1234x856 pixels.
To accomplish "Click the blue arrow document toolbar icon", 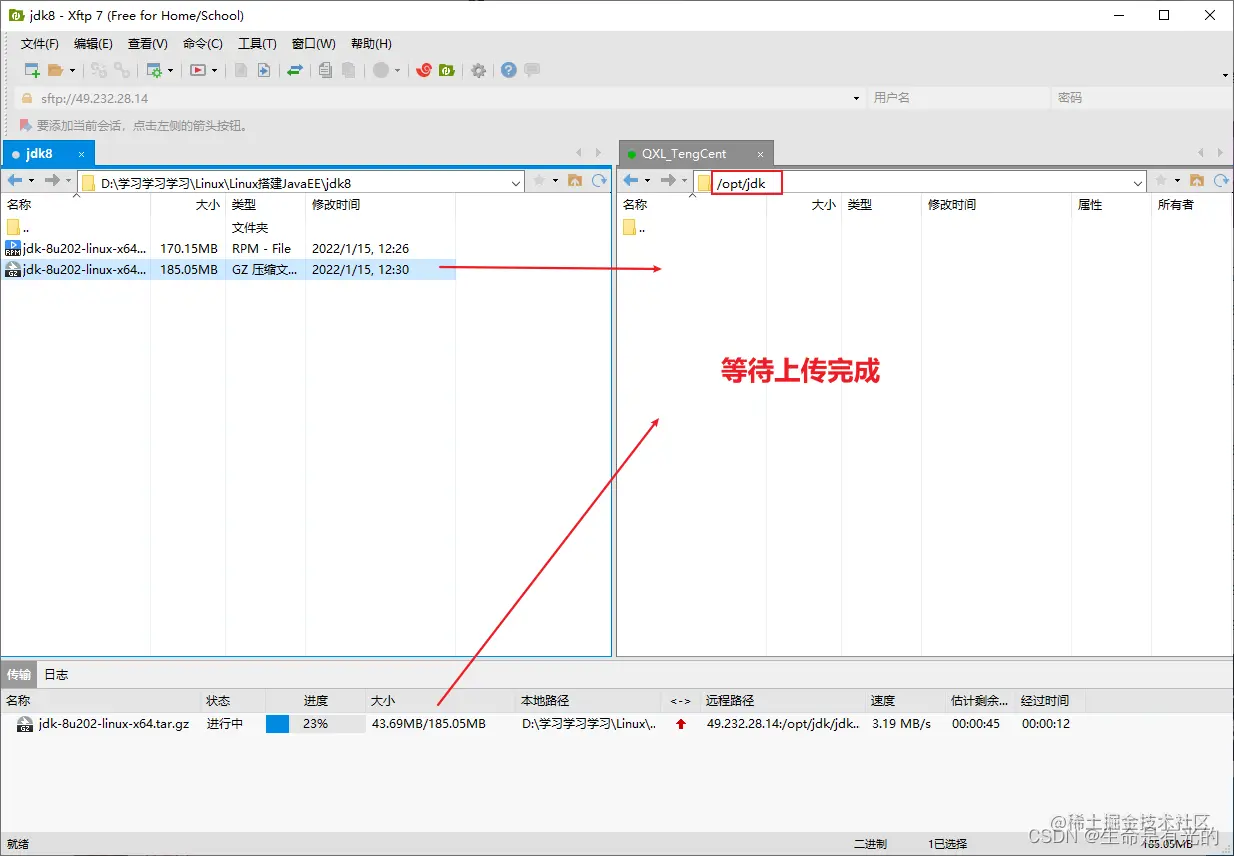I will [264, 70].
